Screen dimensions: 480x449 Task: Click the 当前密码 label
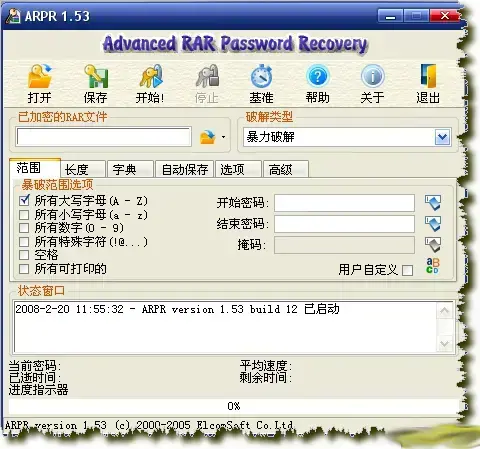tap(35, 366)
